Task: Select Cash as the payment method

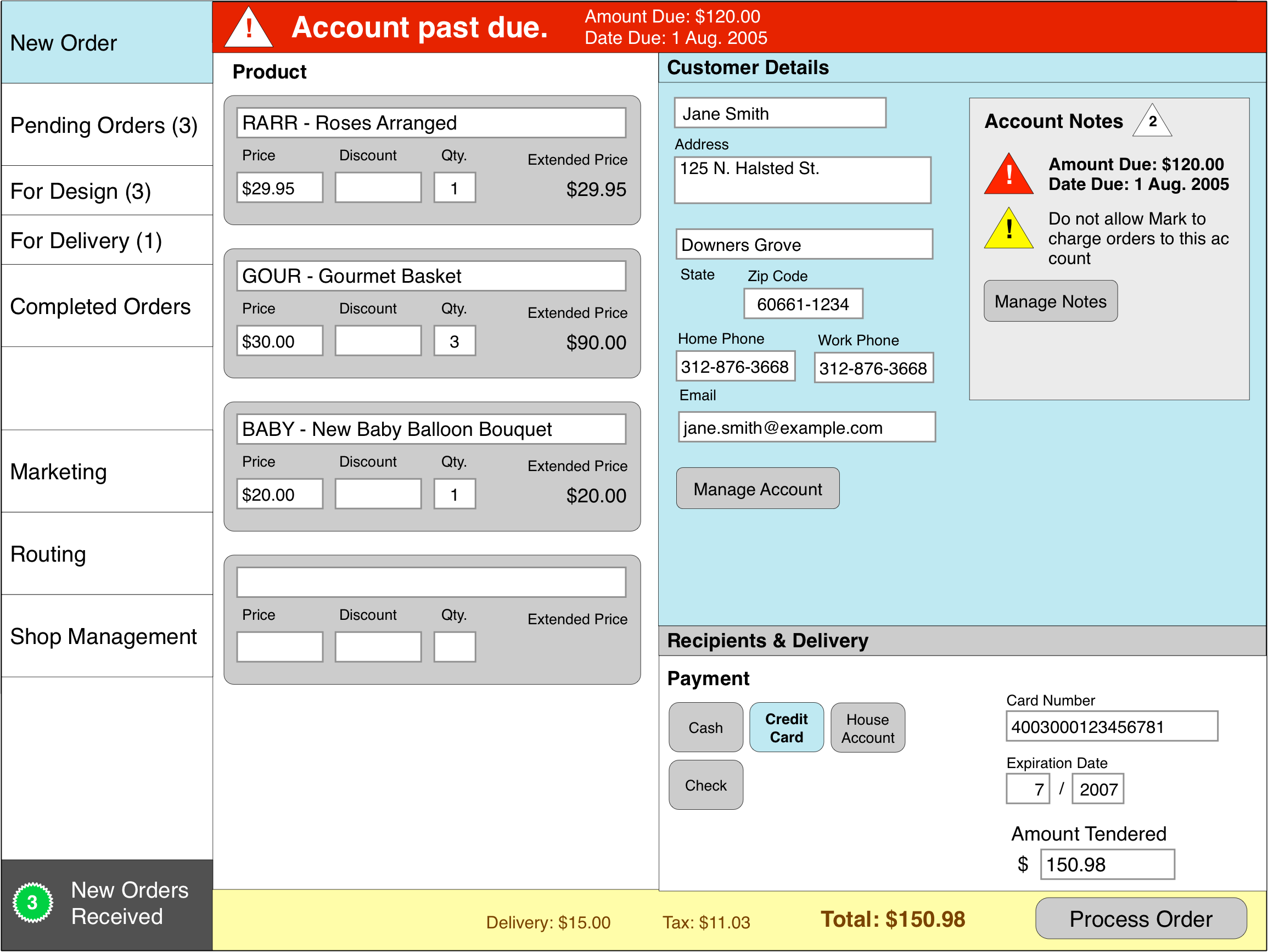Action: point(706,727)
